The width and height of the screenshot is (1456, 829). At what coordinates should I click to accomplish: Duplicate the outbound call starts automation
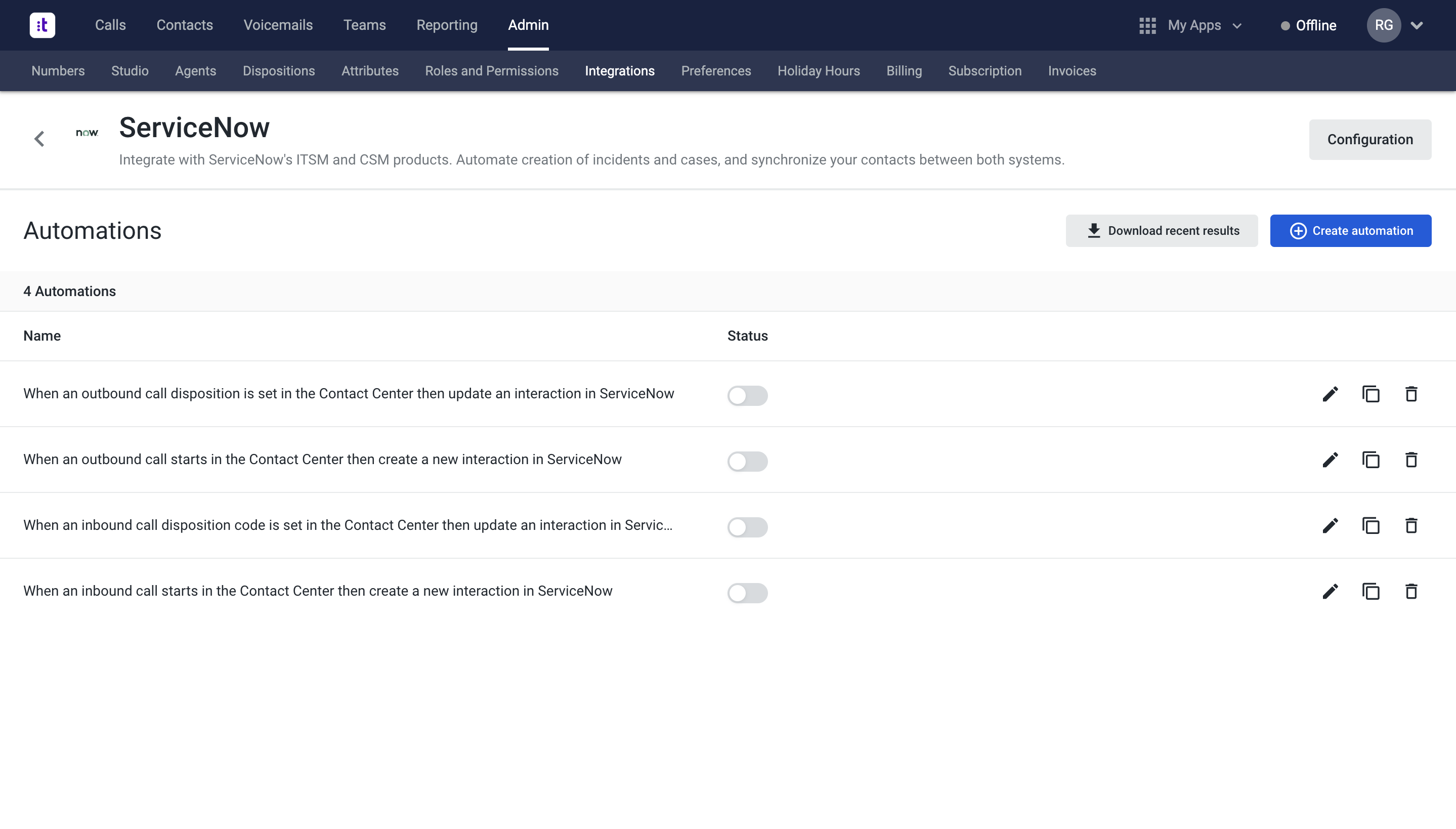click(x=1371, y=460)
